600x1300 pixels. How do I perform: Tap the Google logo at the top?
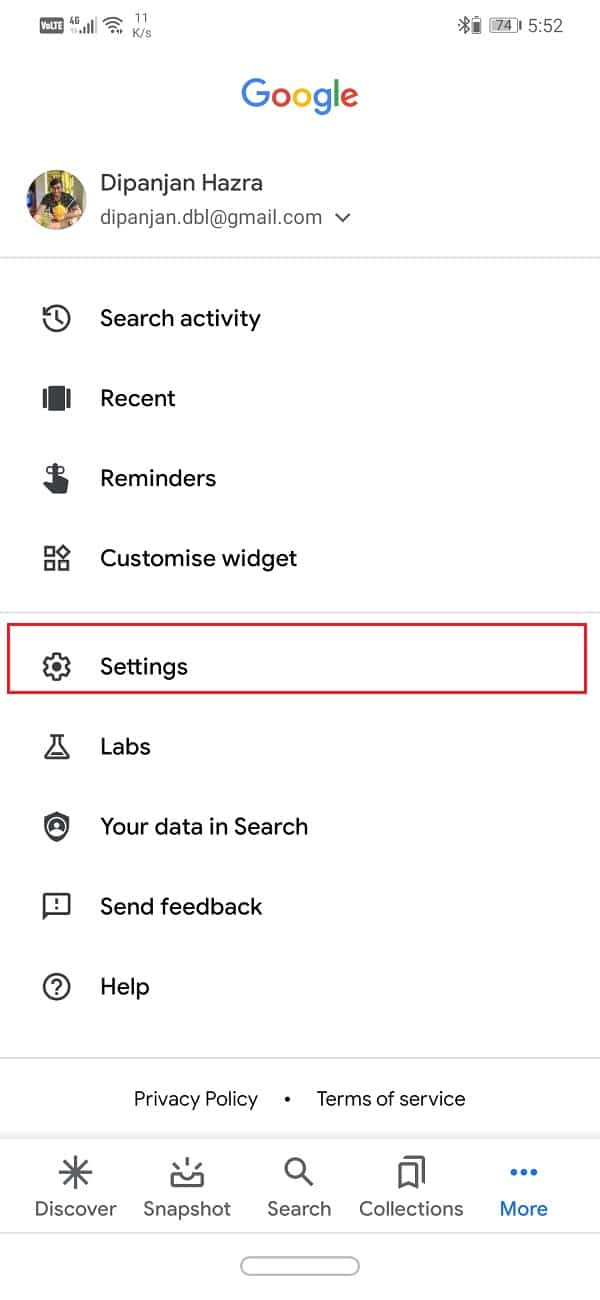click(x=300, y=95)
